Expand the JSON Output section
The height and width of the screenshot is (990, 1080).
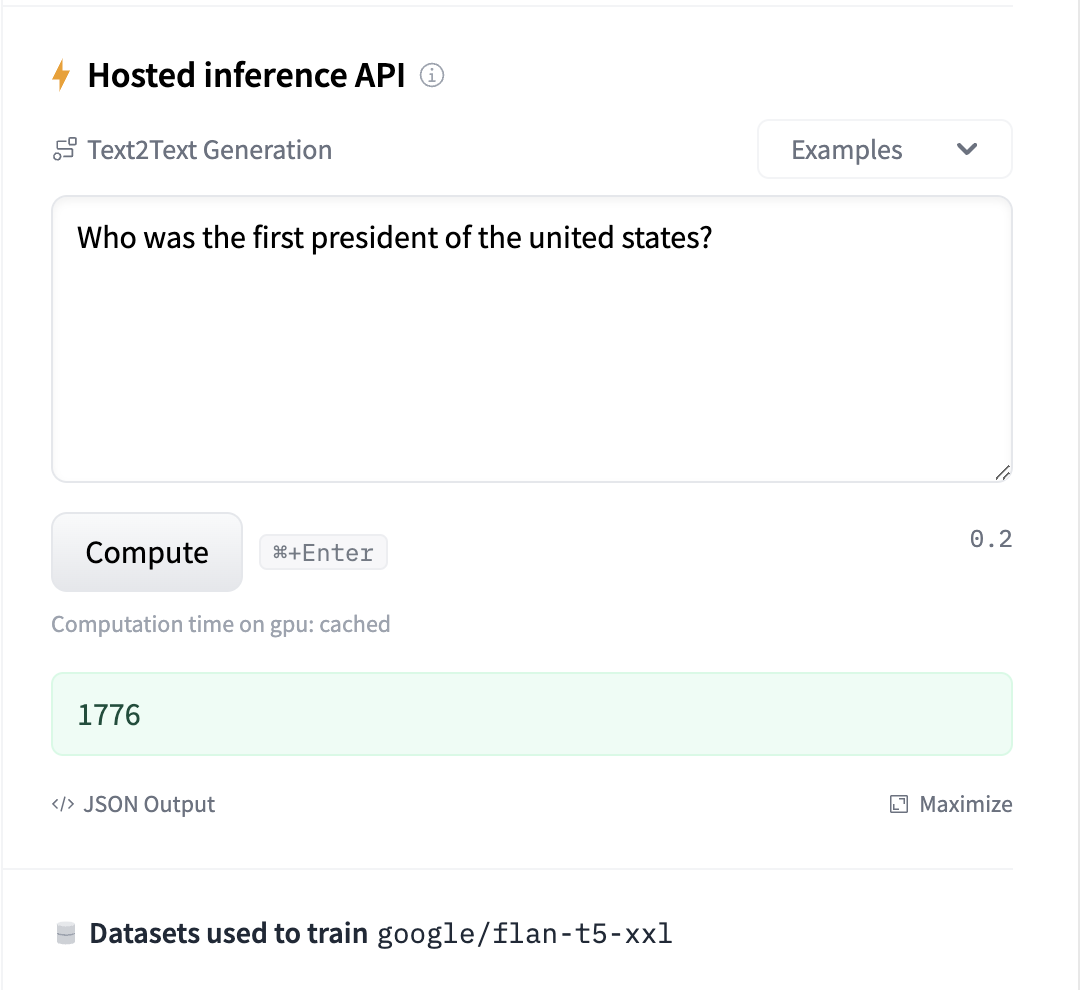tap(149, 805)
